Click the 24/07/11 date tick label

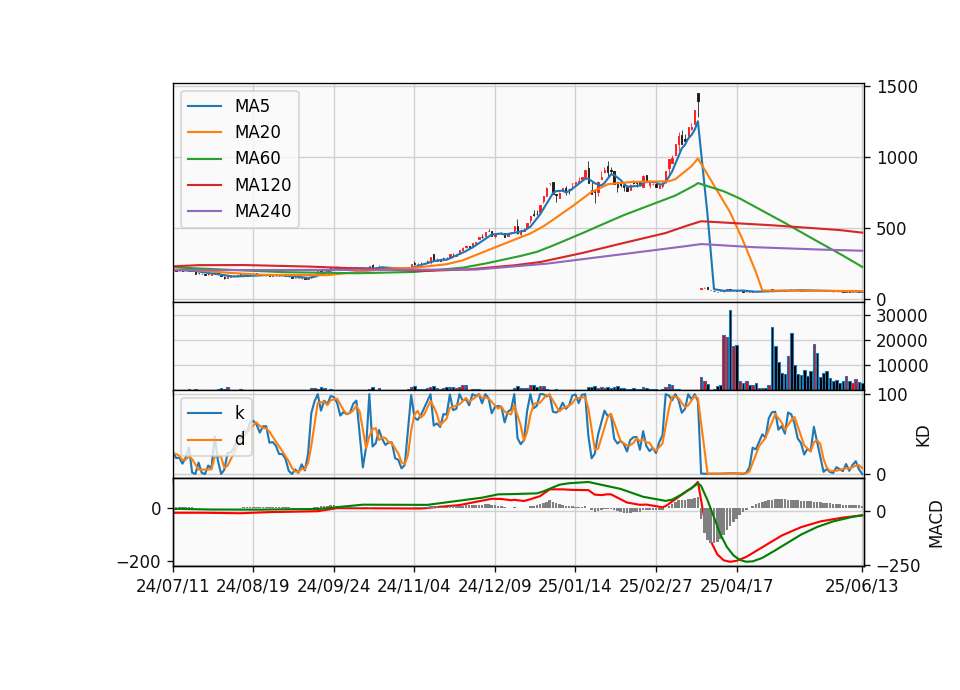(173, 586)
